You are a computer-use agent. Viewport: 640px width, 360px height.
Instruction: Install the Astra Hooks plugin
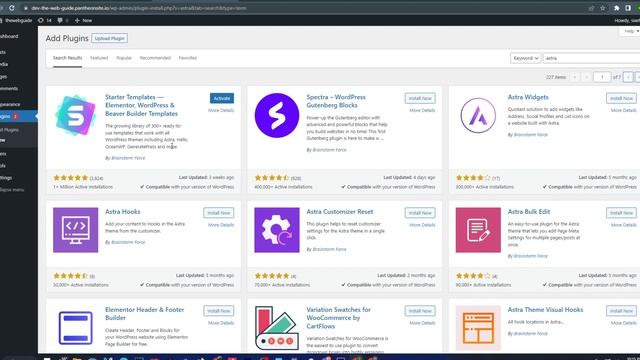coord(219,213)
